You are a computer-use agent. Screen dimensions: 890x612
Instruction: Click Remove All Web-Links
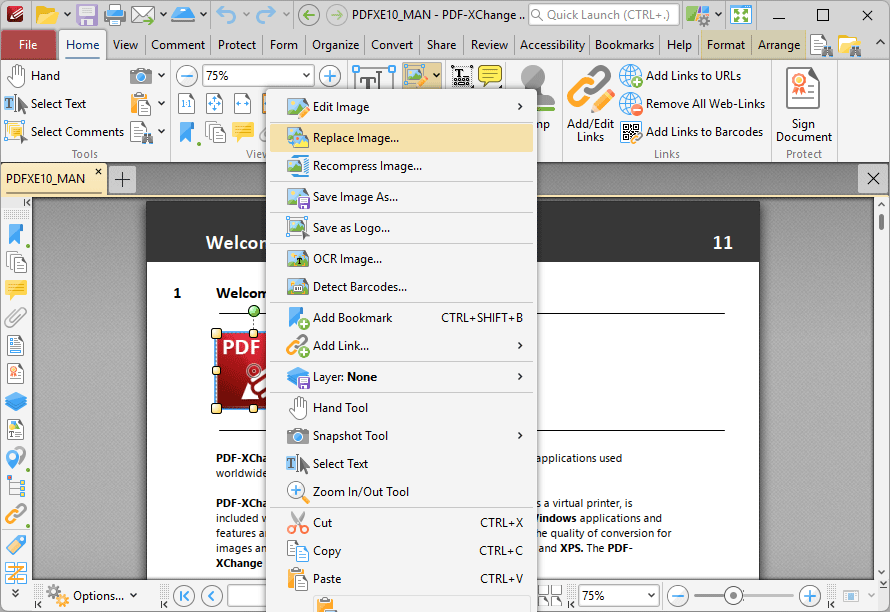tap(692, 104)
